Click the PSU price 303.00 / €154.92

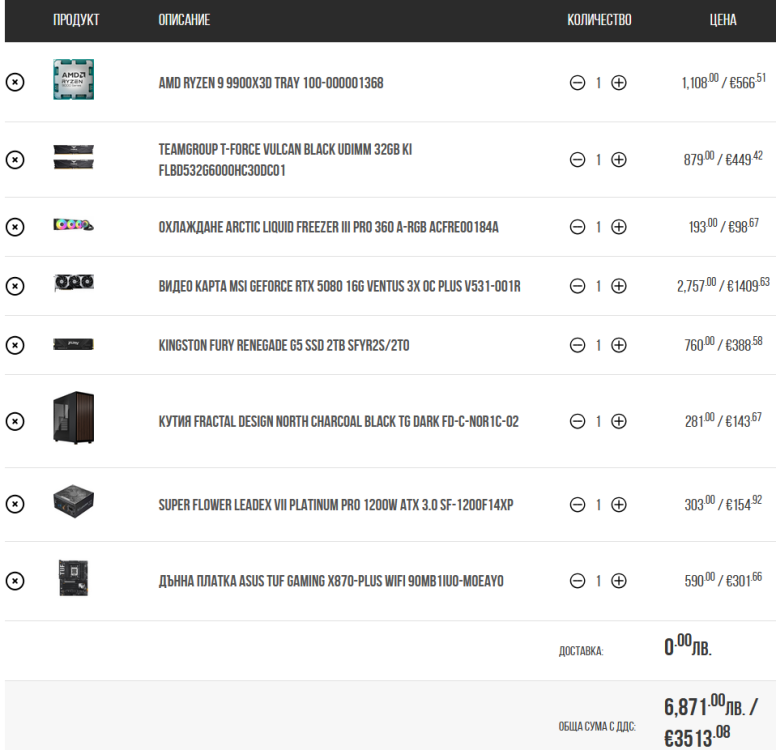724,503
